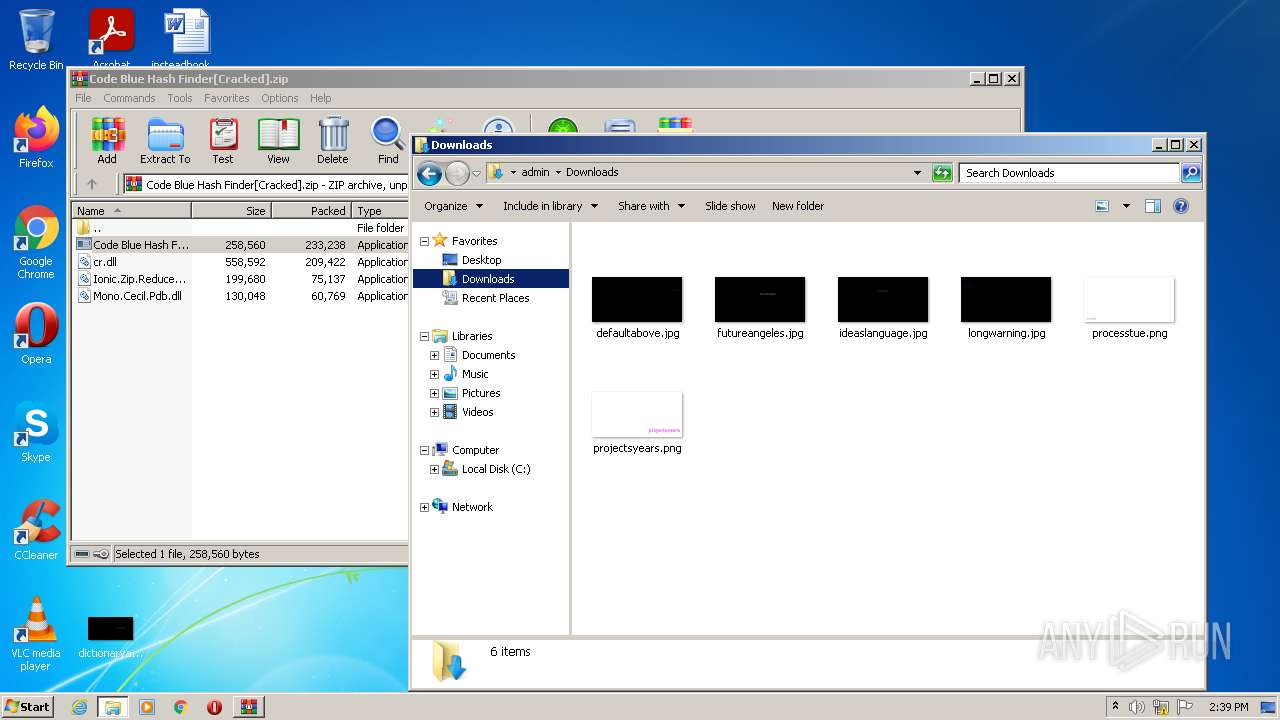Image resolution: width=1280 pixels, height=720 pixels.
Task: Go back in the Downloads window
Action: [429, 173]
